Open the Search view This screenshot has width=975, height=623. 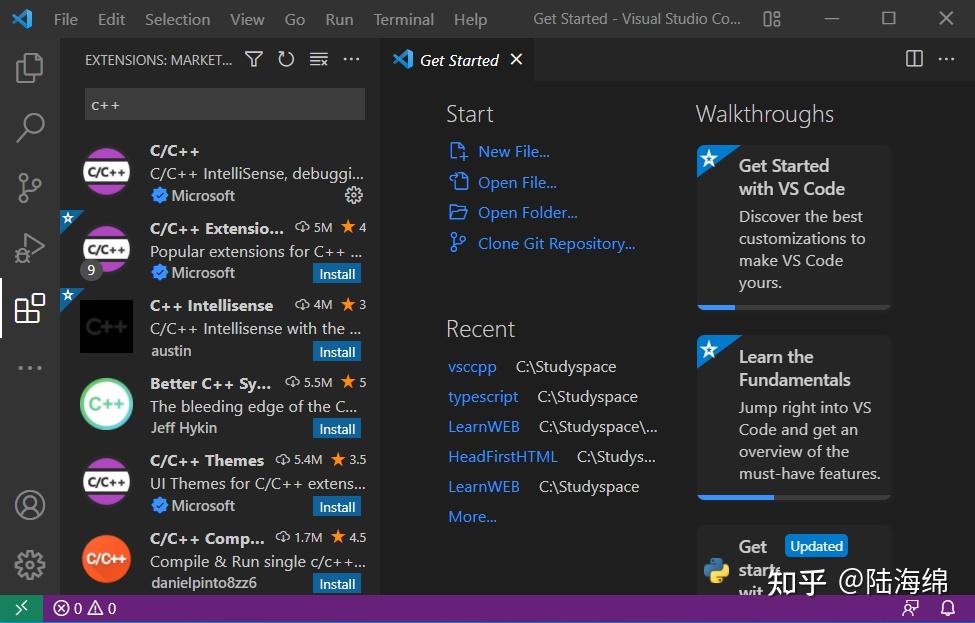30,127
